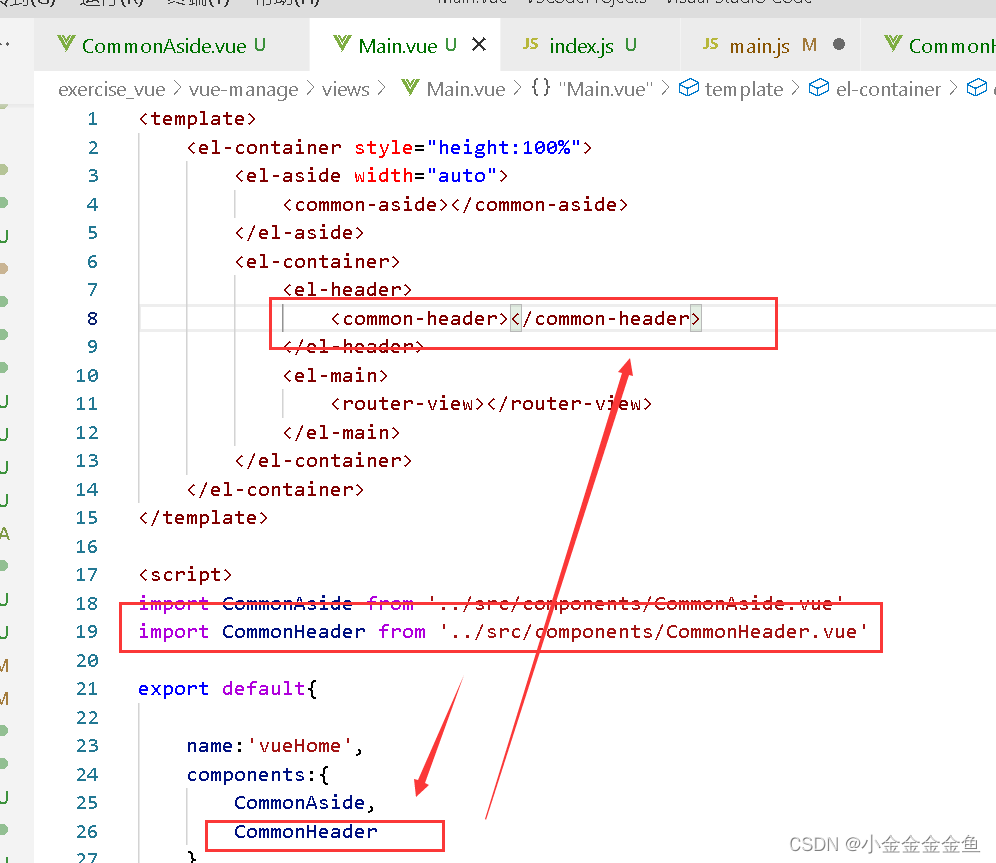Click line number 8 in the gutter

click(93, 318)
